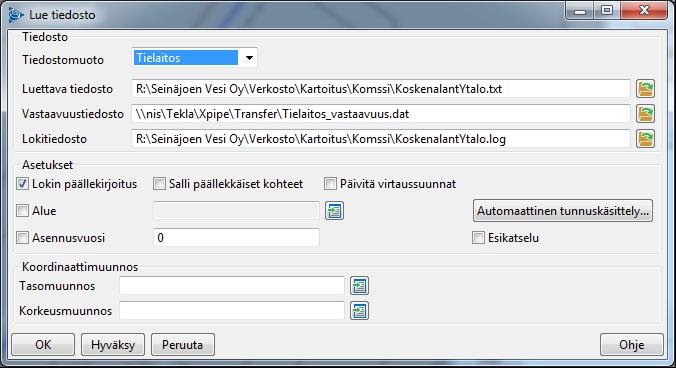Viewport: 676px width, 368px height.
Task: Click the disabled Alue text field
Action: pyautogui.click(x=236, y=211)
